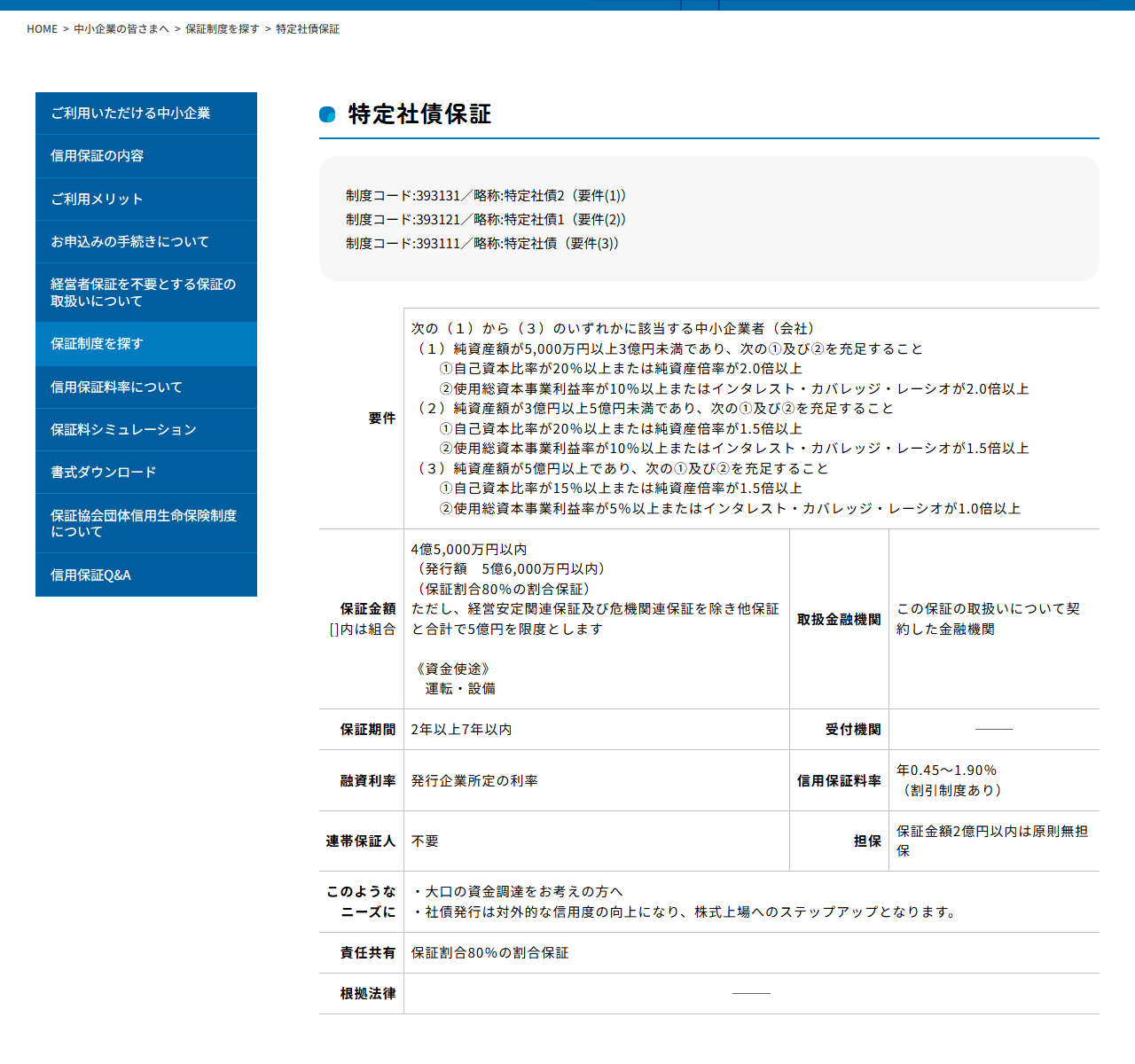This screenshot has height=1064, width=1135.
Task: Click the 連帯保証人 row header
Action: click(361, 841)
